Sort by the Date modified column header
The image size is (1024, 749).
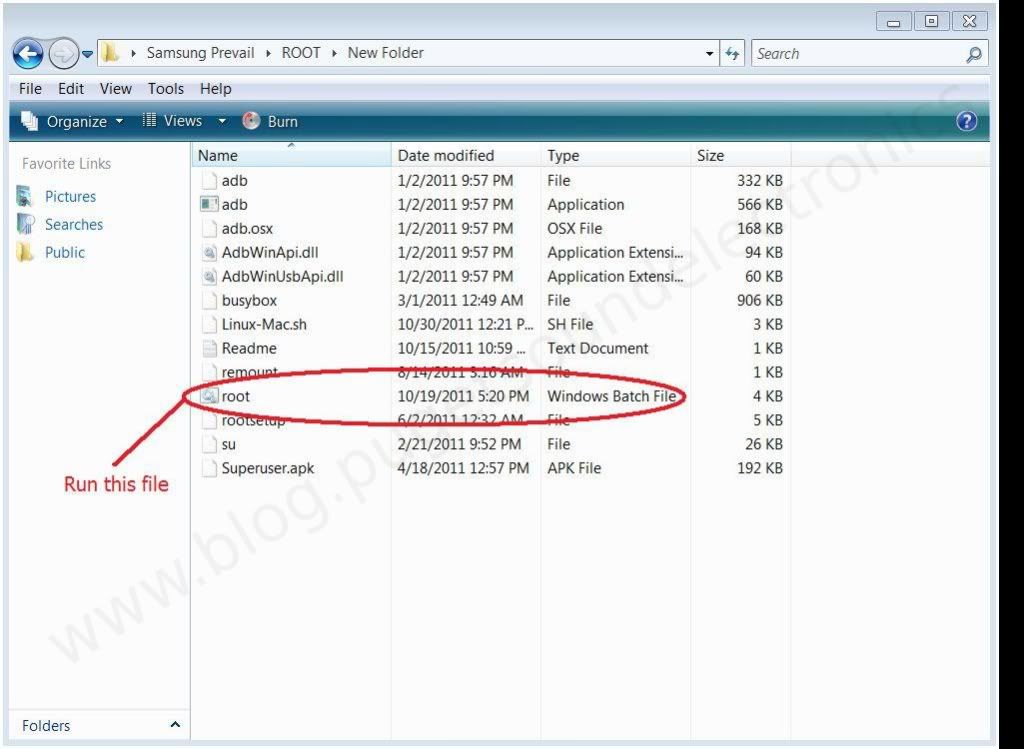tap(466, 155)
